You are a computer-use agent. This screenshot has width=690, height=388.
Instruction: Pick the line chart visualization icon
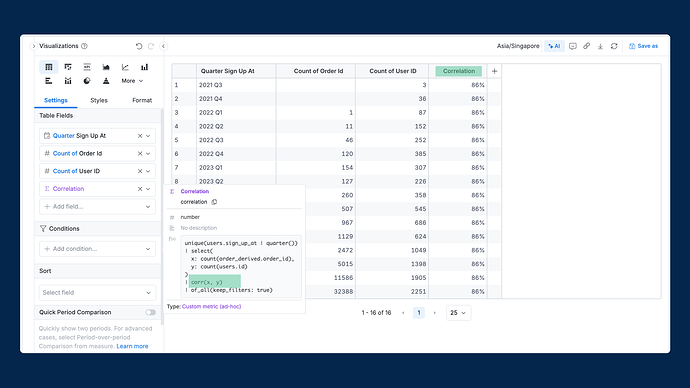[125, 67]
